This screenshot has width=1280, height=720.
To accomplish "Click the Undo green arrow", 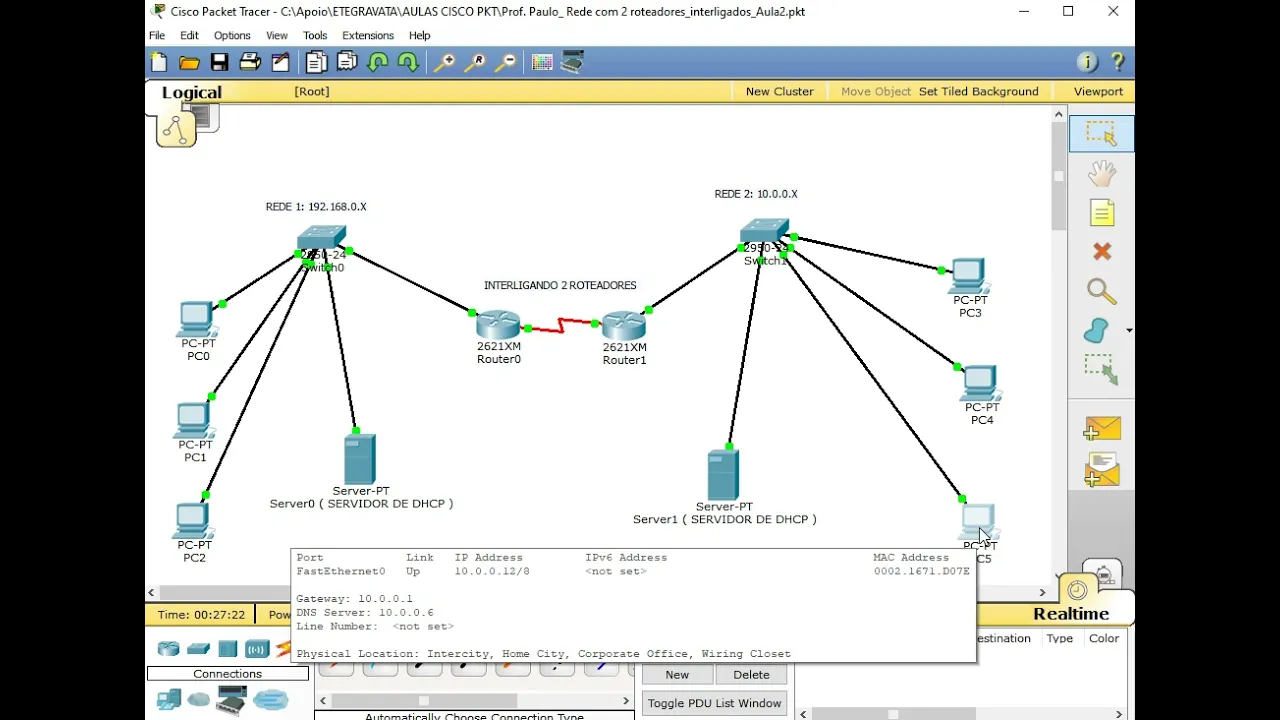I will [377, 63].
